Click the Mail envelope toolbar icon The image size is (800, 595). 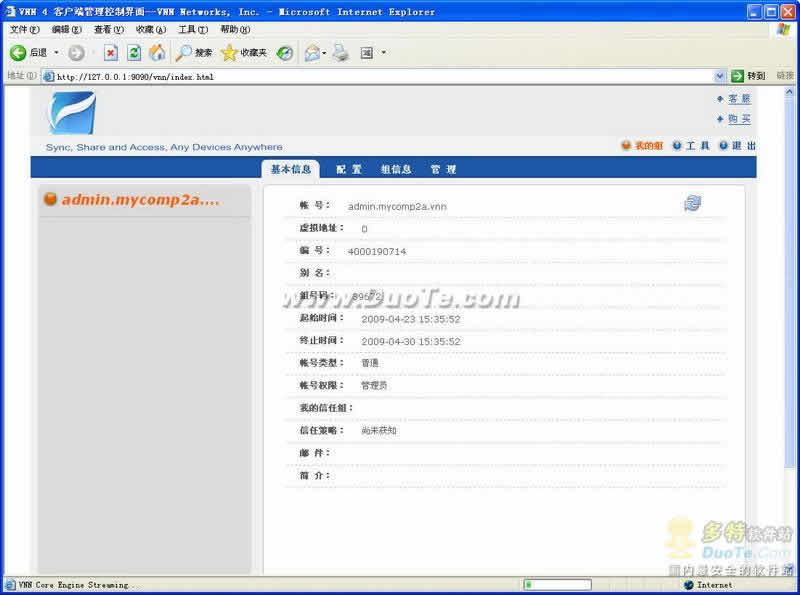(x=312, y=53)
